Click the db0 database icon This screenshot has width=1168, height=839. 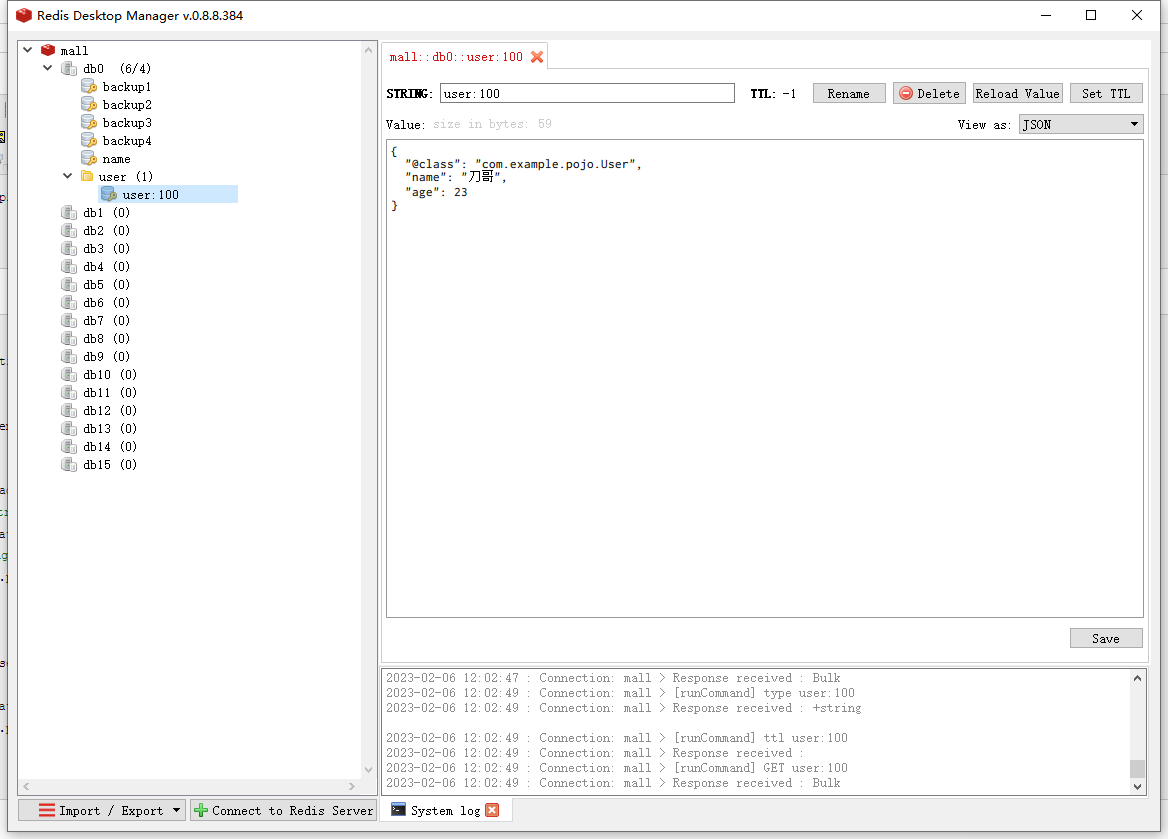tap(69, 69)
